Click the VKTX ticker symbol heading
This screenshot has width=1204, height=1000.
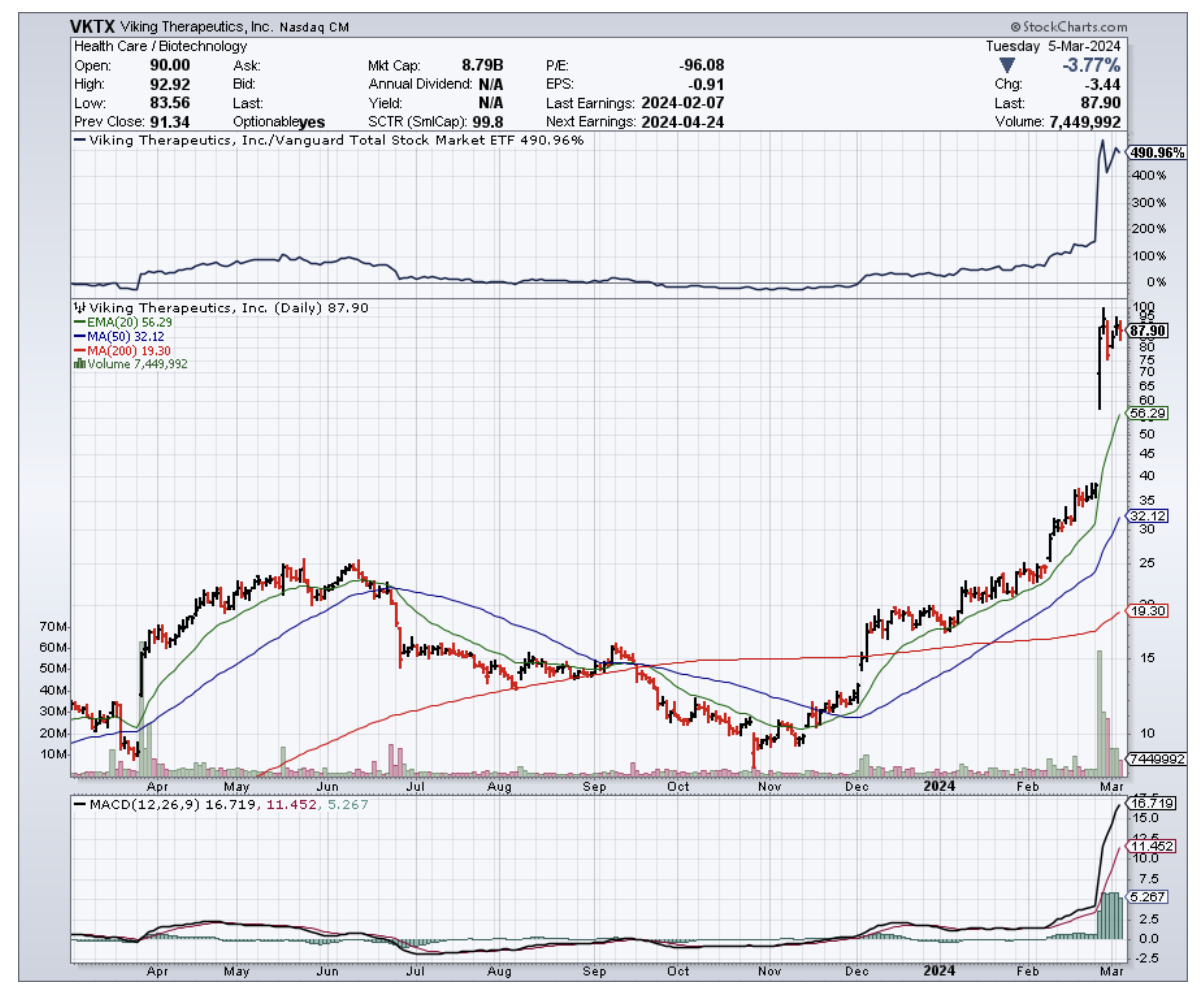(x=93, y=27)
